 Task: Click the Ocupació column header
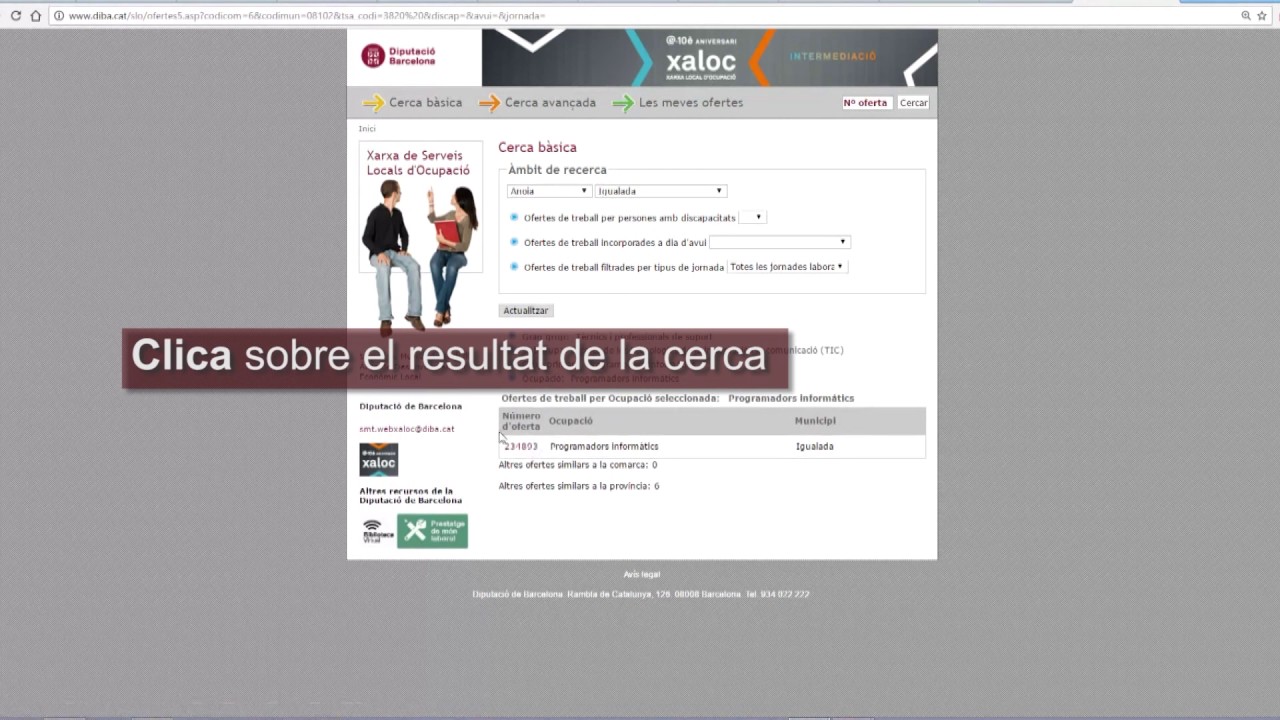pyautogui.click(x=570, y=421)
